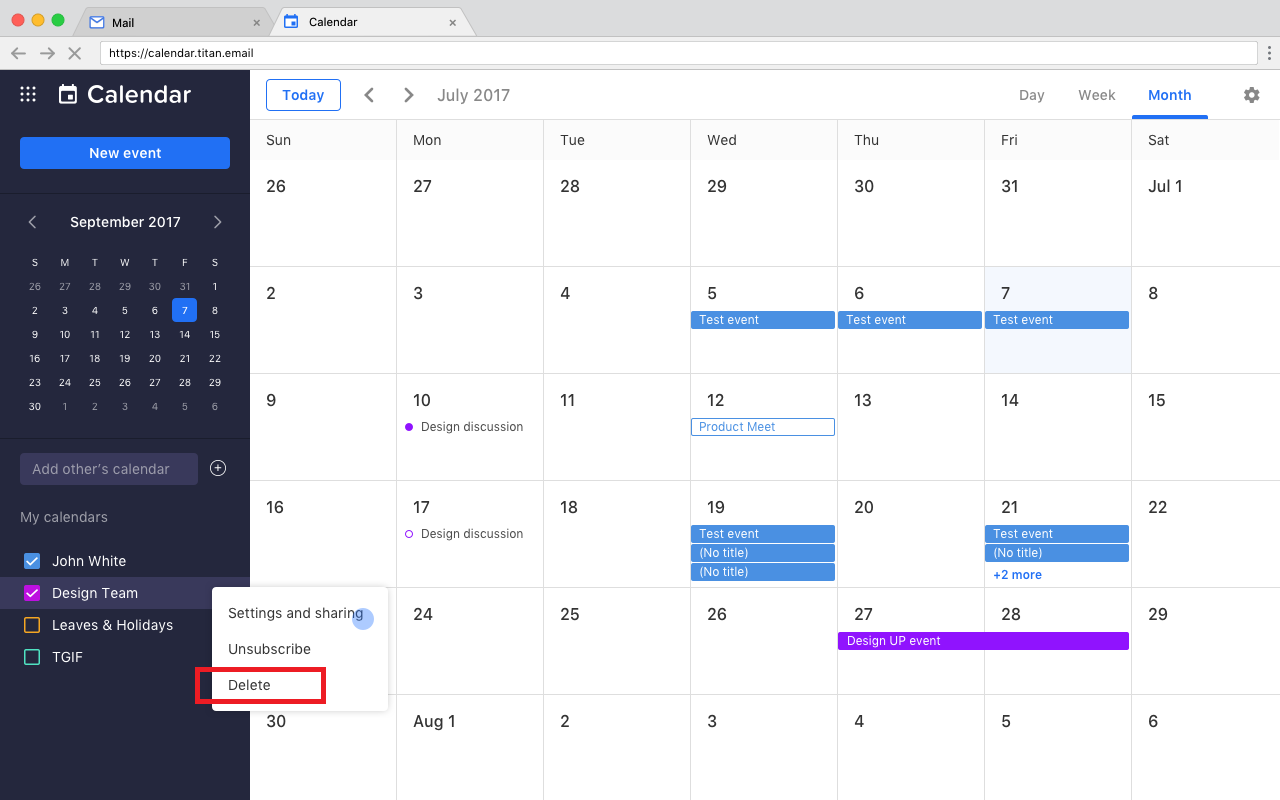Open Test event on Thursday 6th
The image size is (1280, 800).
[x=910, y=320]
